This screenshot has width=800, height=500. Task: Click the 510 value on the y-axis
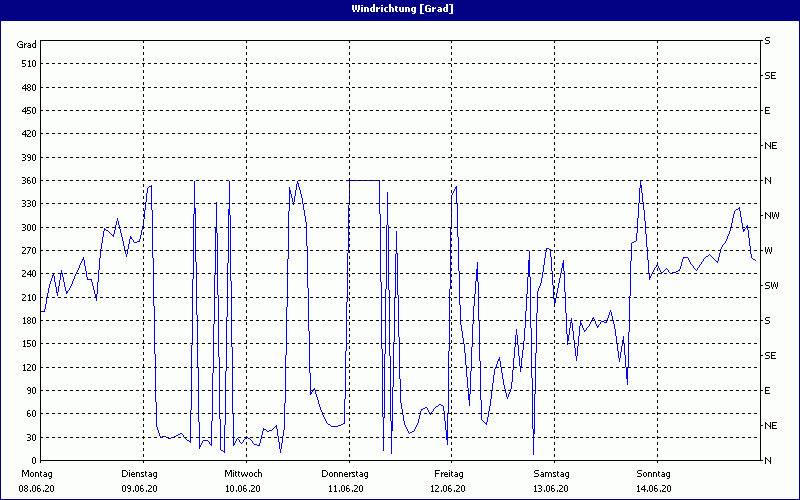click(28, 64)
